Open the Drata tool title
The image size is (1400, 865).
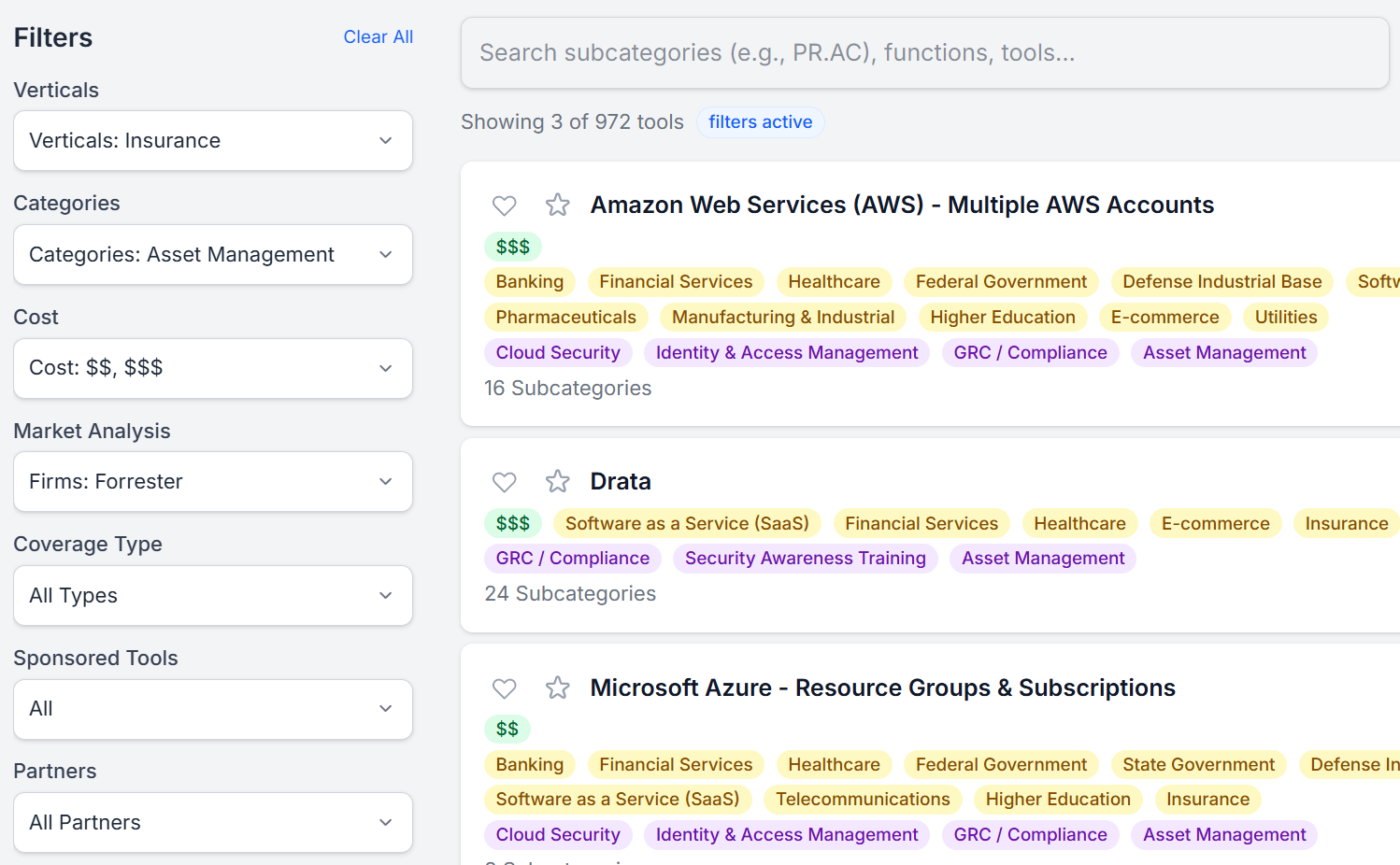[x=621, y=481]
